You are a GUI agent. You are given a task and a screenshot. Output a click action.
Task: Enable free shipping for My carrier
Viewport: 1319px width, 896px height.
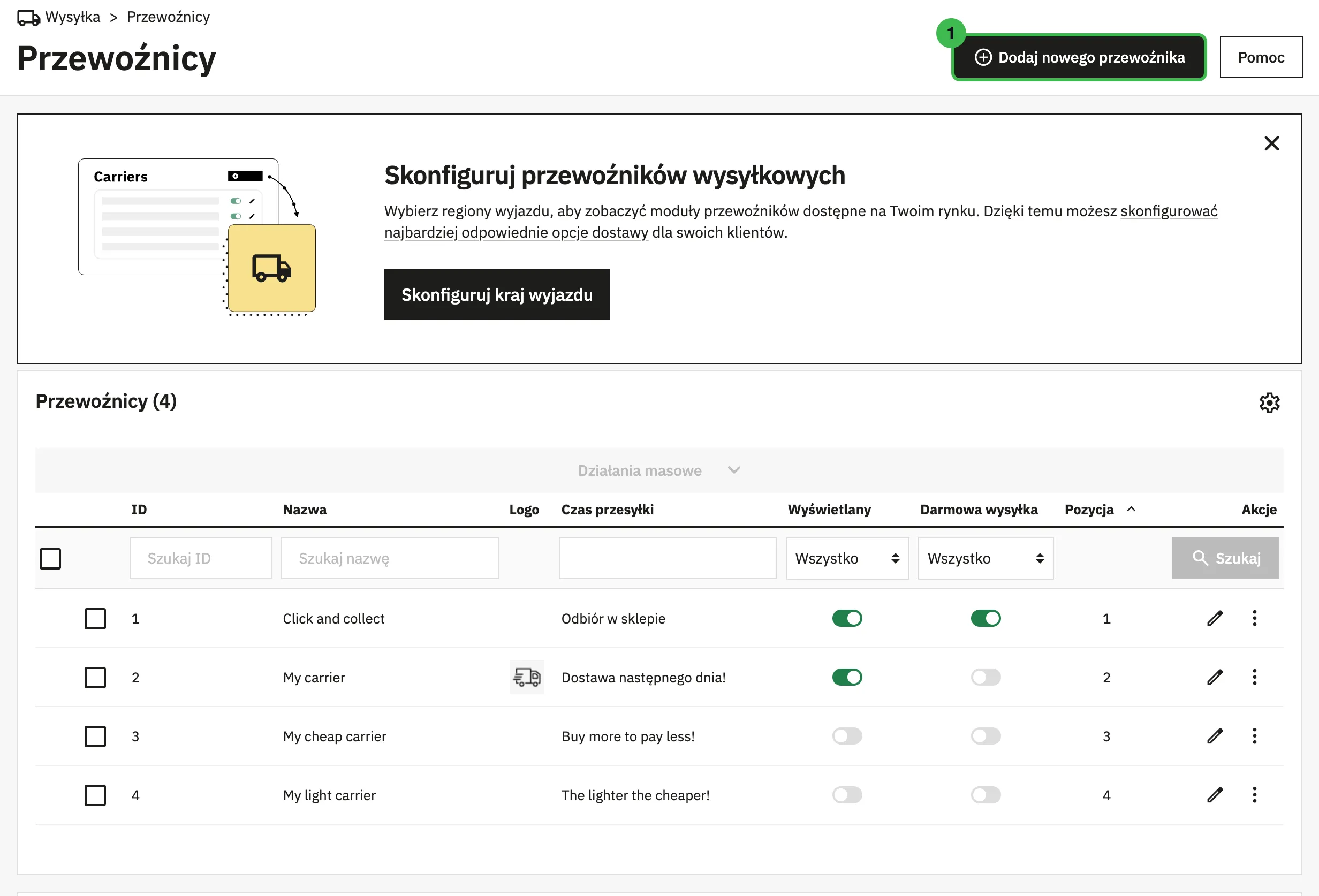click(x=986, y=677)
